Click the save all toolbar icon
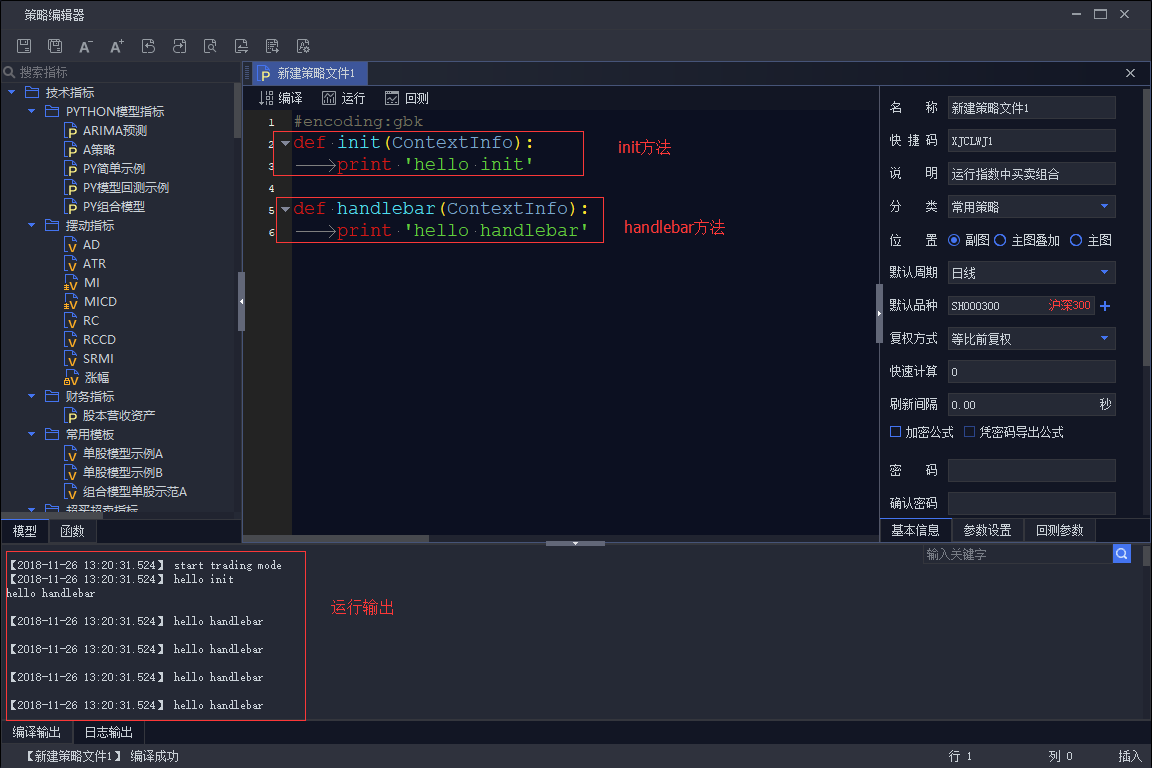1152x768 pixels. tap(55, 46)
